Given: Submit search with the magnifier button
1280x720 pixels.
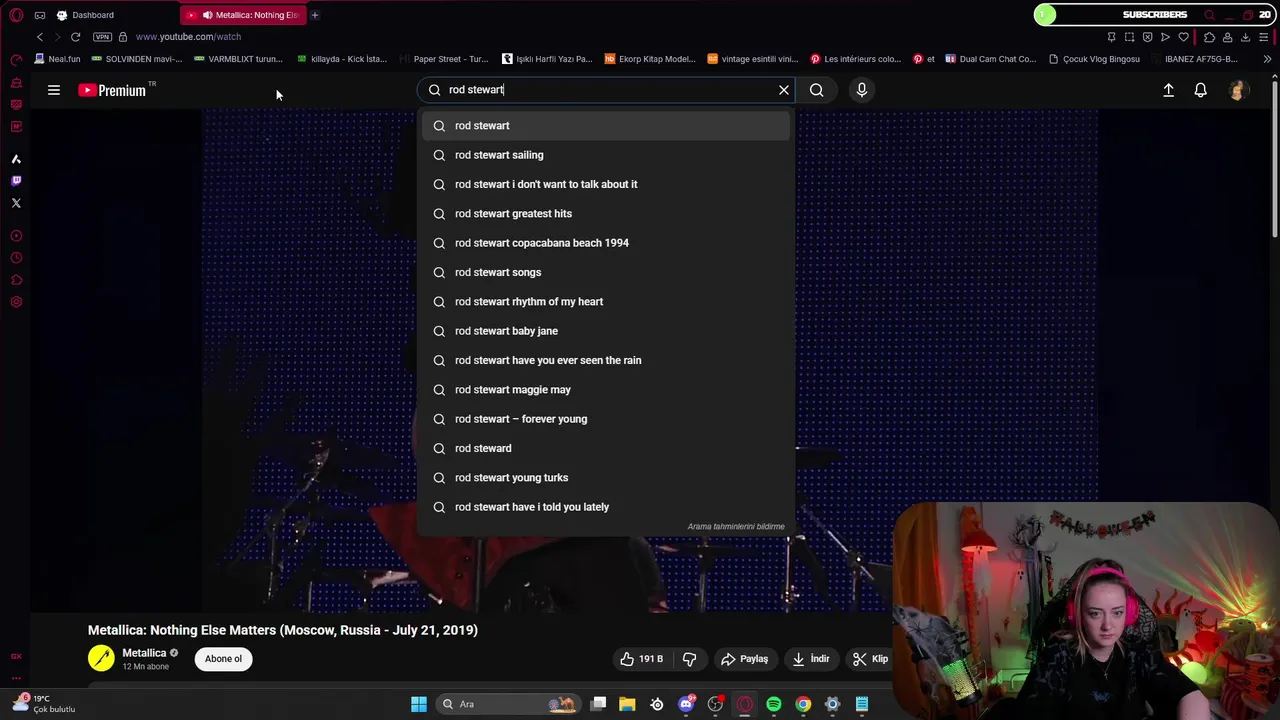Looking at the screenshot, I should click(x=817, y=90).
